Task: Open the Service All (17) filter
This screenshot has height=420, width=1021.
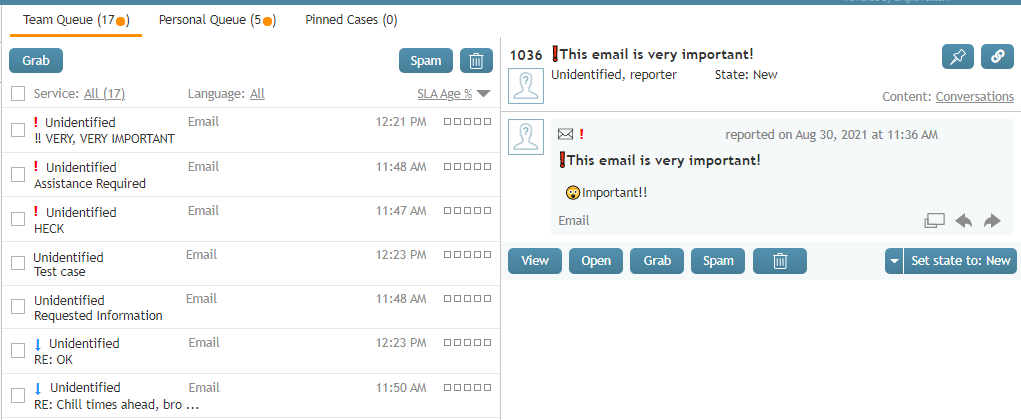Action: [x=104, y=94]
